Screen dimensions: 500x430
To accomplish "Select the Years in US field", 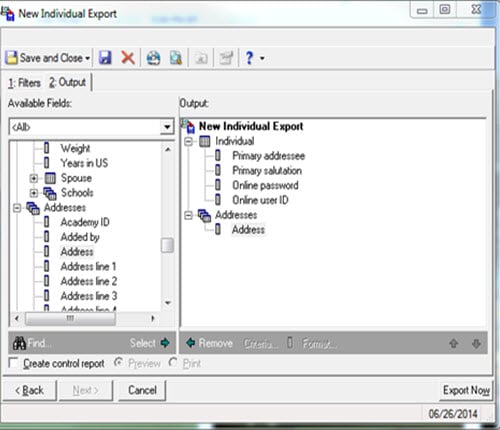I will (84, 163).
